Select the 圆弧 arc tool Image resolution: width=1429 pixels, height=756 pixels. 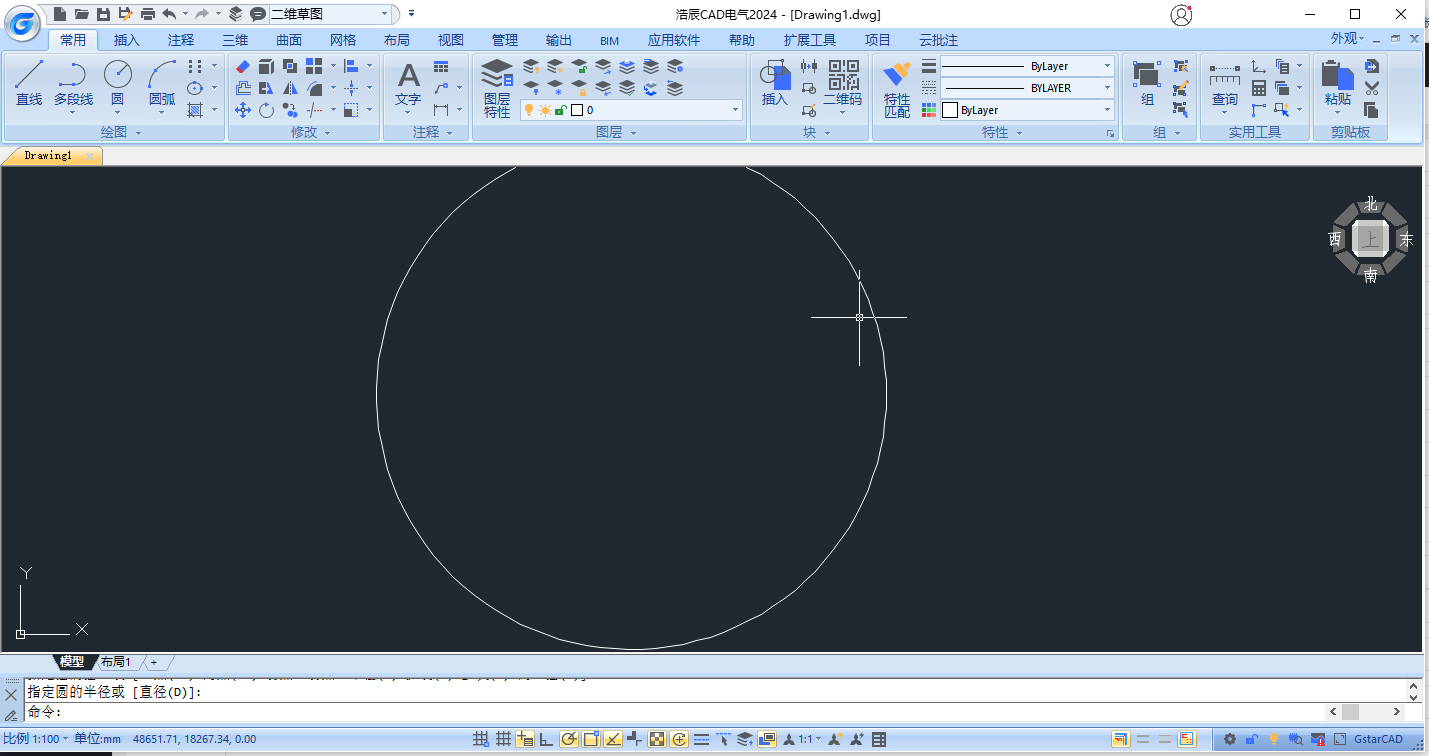coord(162,82)
